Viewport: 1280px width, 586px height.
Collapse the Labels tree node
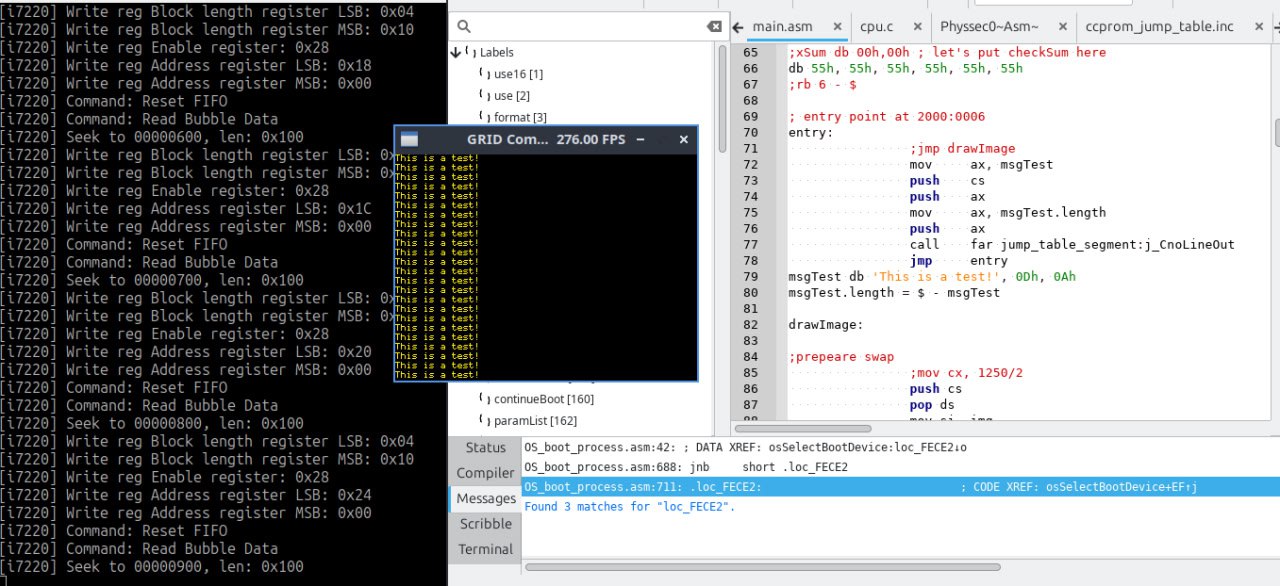[457, 52]
